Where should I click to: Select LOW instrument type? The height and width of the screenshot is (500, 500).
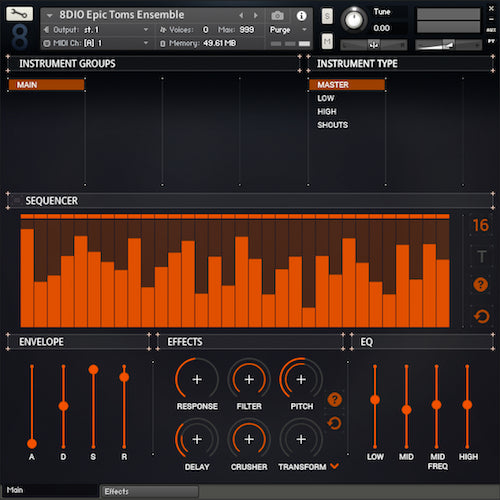click(x=326, y=98)
